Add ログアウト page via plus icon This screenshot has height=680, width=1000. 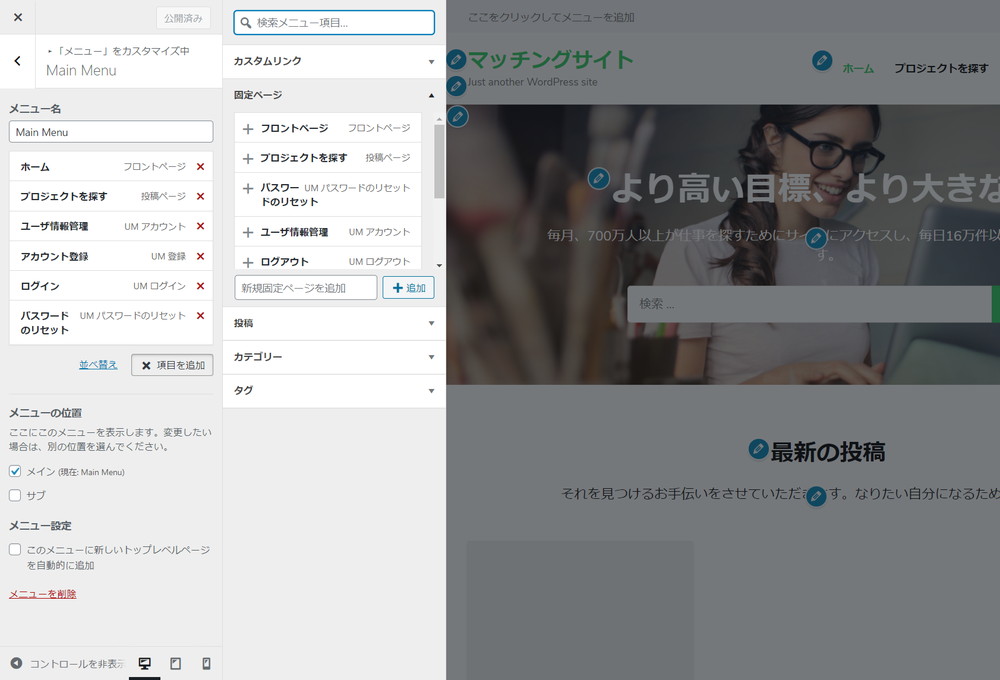click(x=248, y=262)
